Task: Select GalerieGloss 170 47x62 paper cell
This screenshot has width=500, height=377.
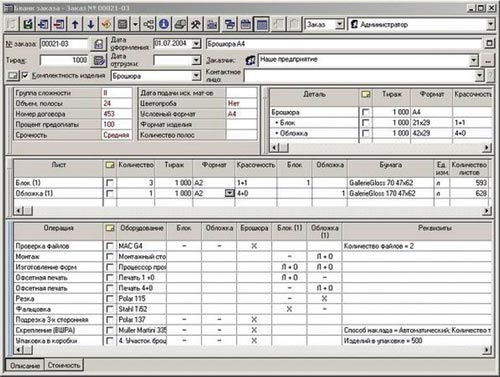Action: point(390,193)
